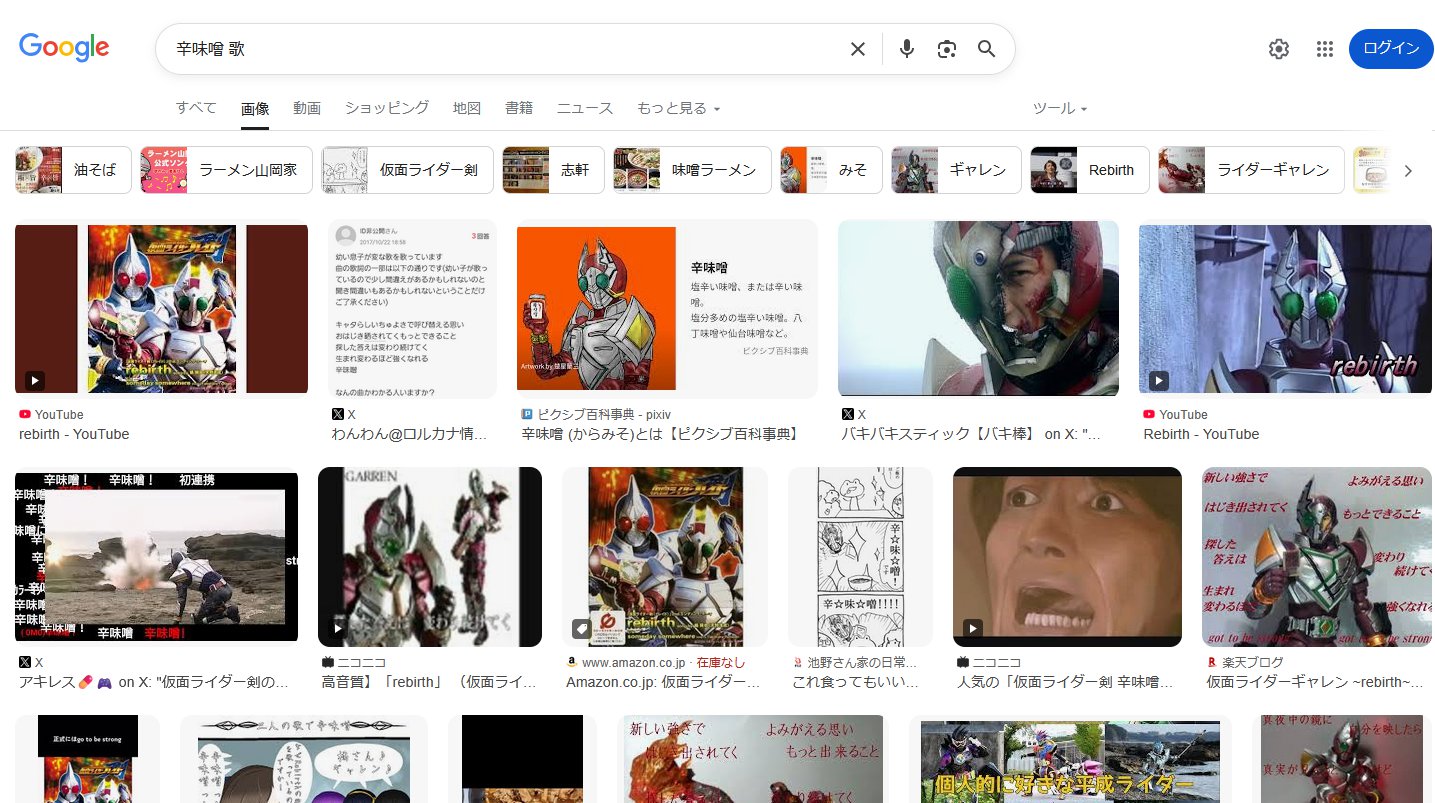Open Rebirth YouTube Garren closeup thumbnail
Image resolution: width=1435 pixels, height=803 pixels.
tap(1285, 309)
